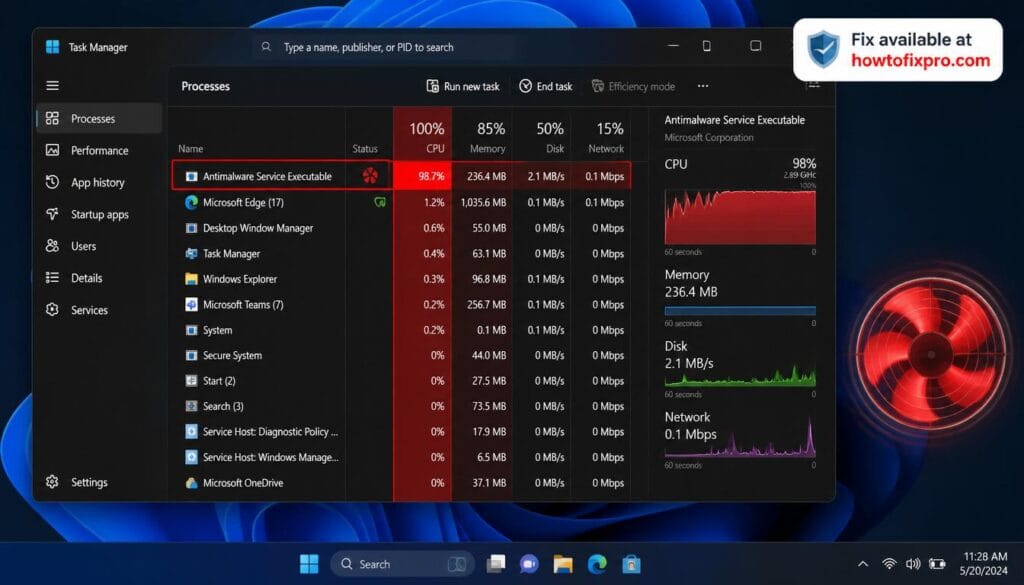Click the 98.7% CPU cell
Screen dimensions: 1024x585
pos(423,176)
